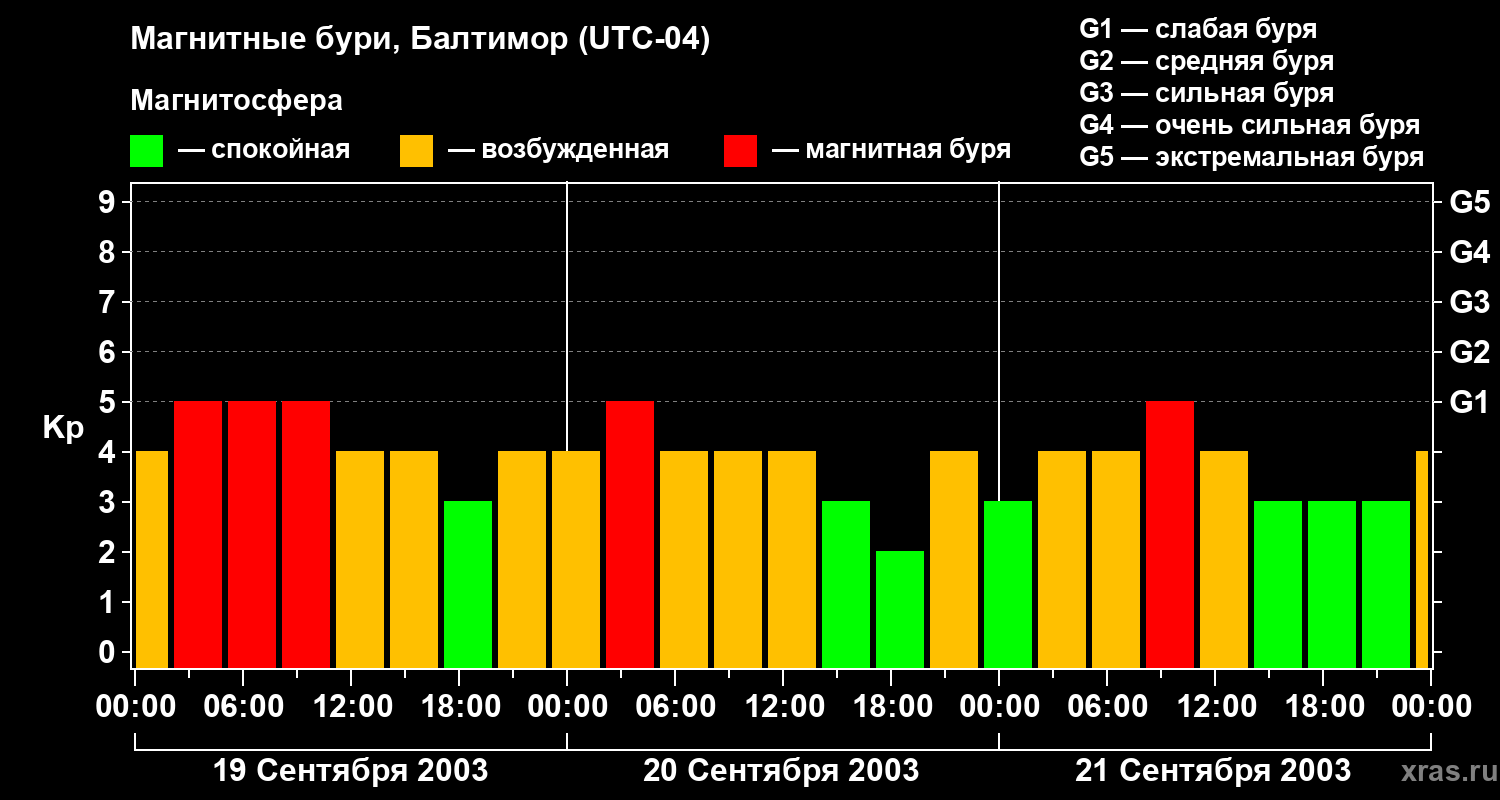
Task: Click the first yellow bar on 19 Сентября
Action: (x=151, y=560)
